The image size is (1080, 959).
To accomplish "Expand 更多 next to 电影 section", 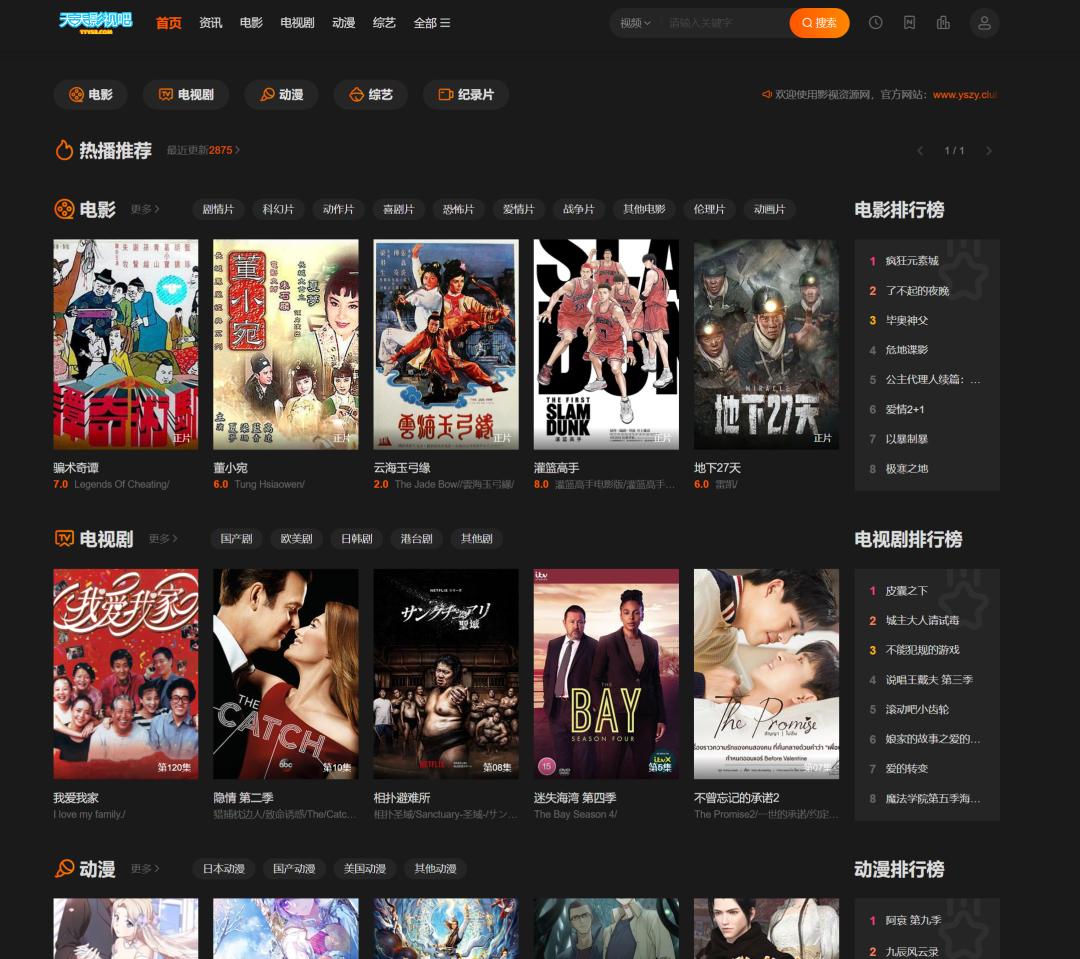I will (145, 209).
